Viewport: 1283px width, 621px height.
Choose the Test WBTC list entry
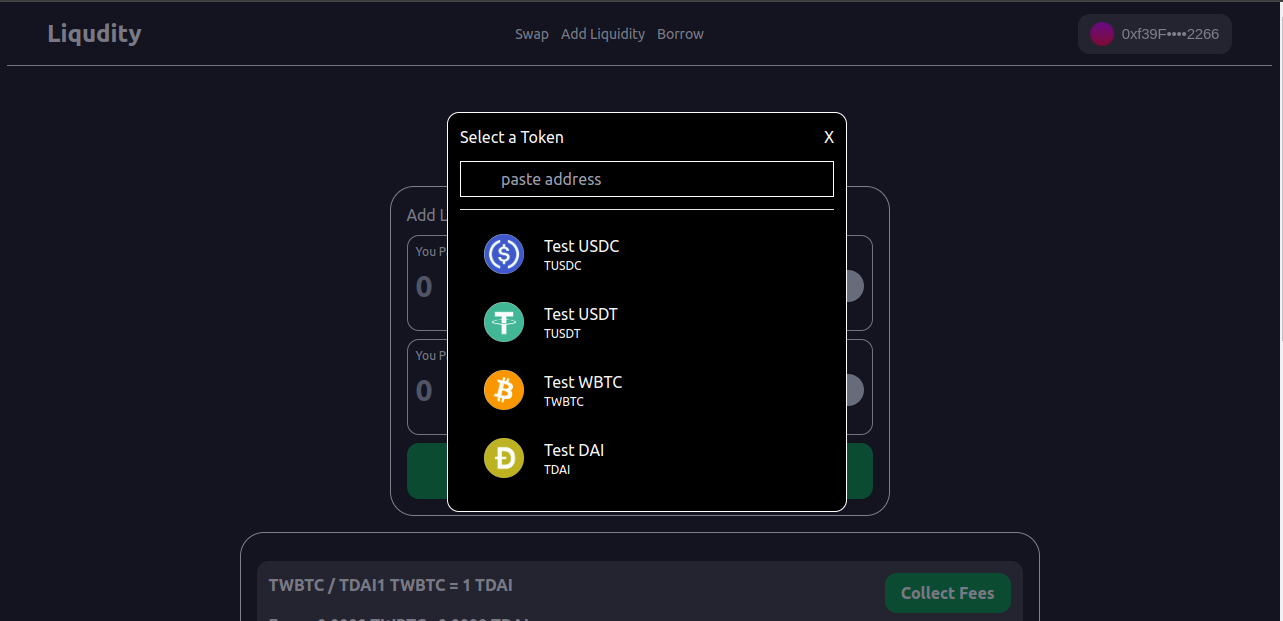pyautogui.click(x=646, y=390)
